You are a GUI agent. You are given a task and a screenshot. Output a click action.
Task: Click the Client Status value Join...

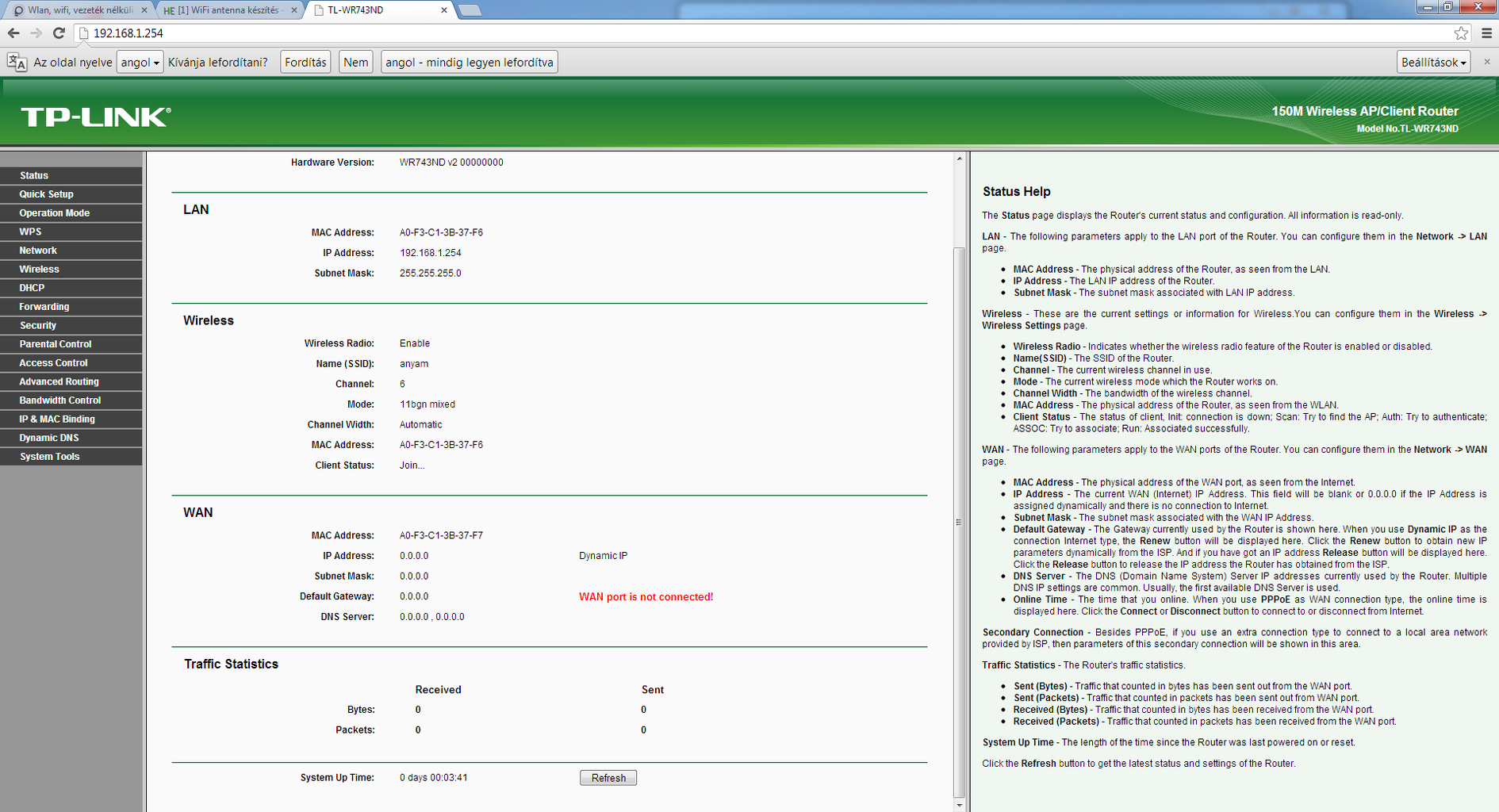click(x=412, y=465)
